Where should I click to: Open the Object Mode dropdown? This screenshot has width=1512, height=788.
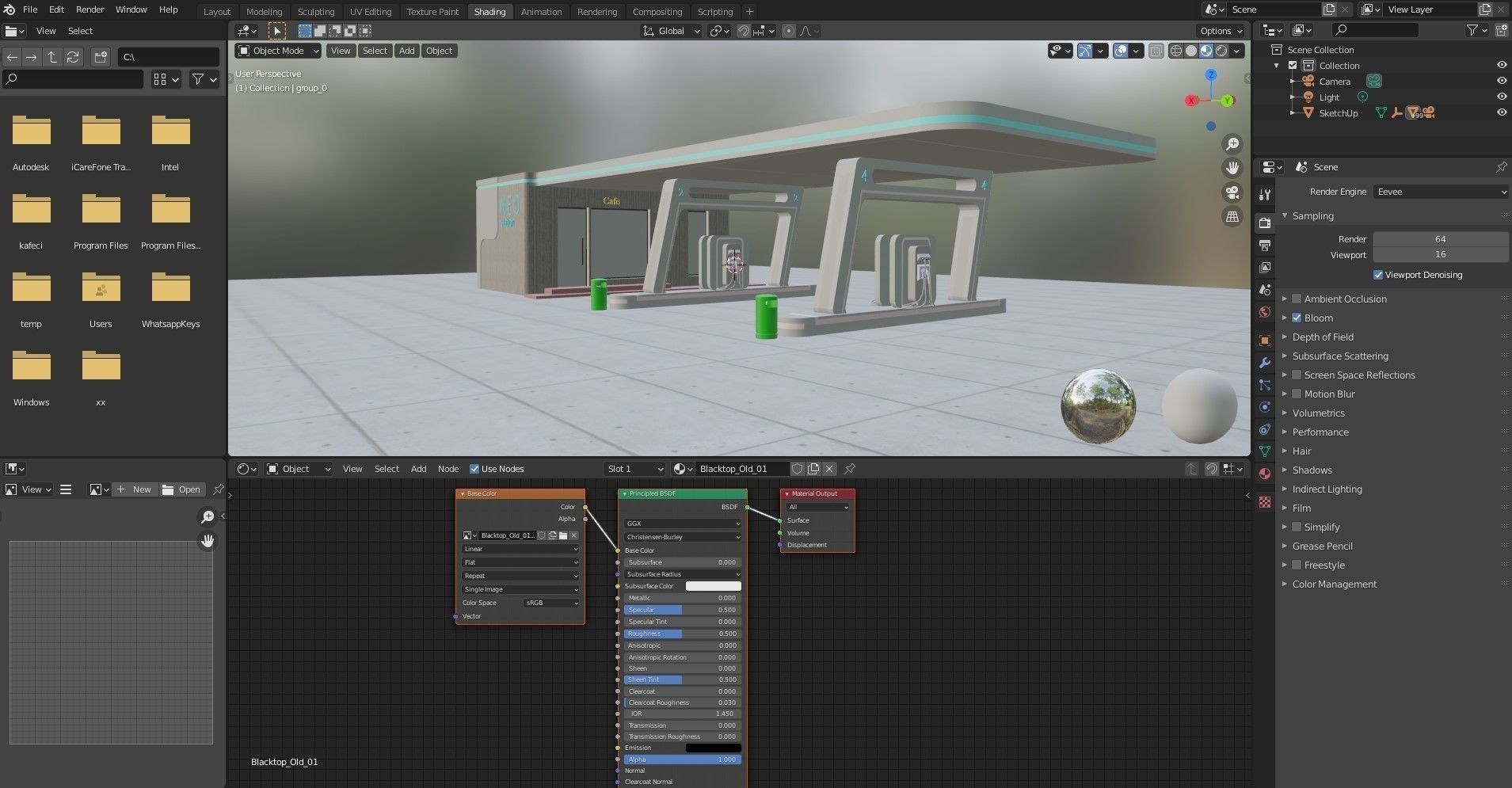[278, 51]
